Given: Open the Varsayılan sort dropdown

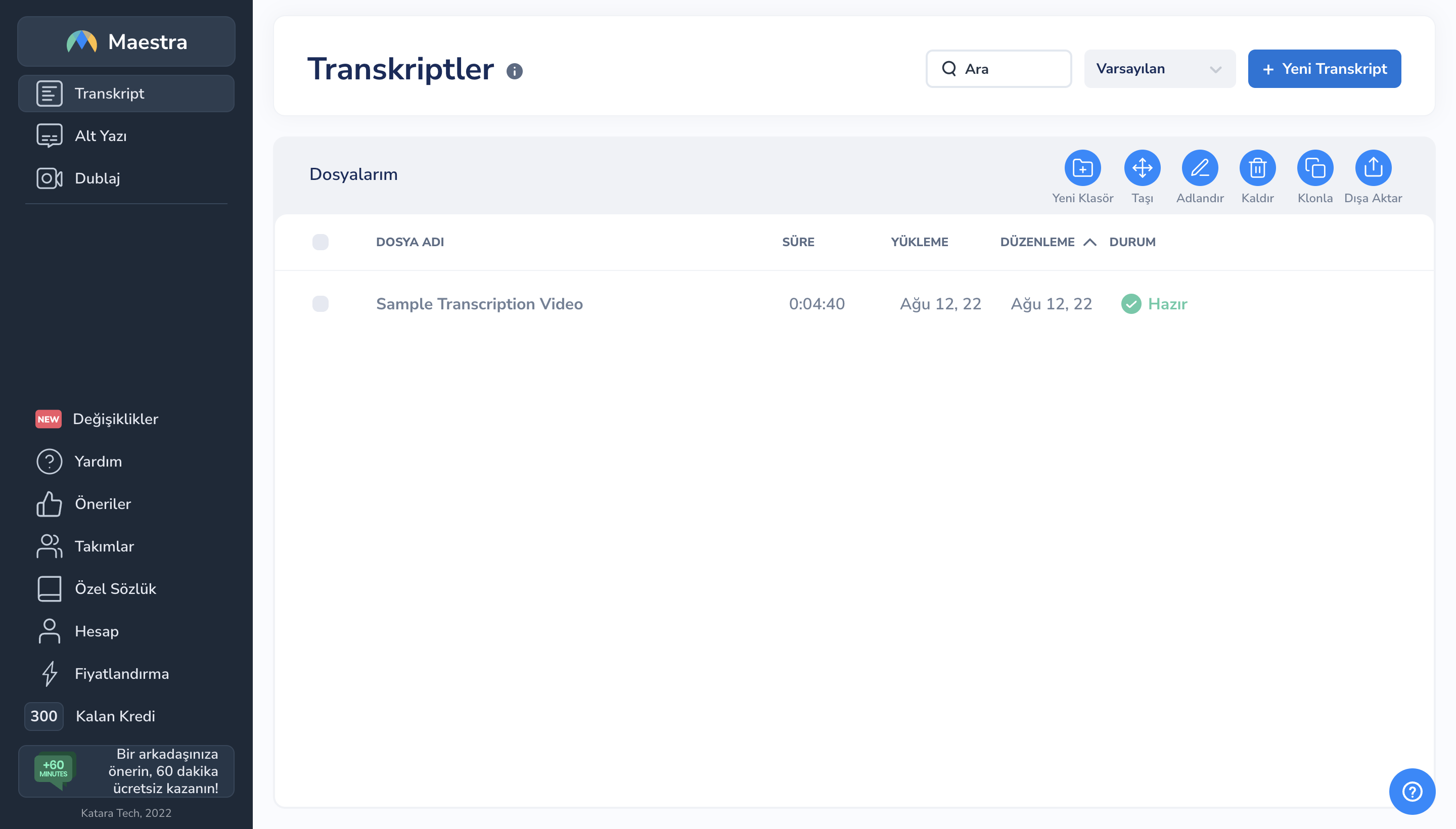Looking at the screenshot, I should click(1159, 69).
